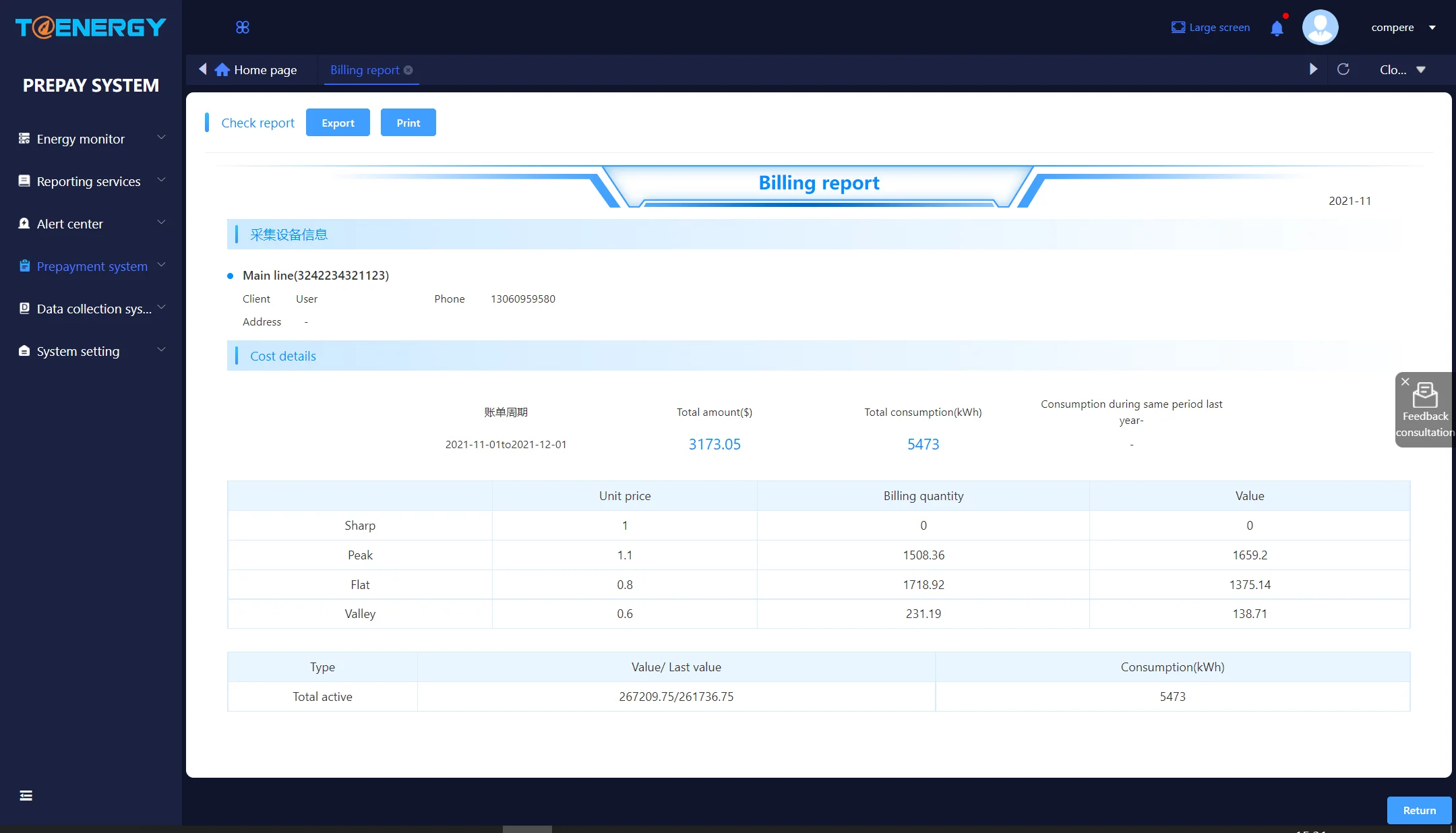Close the Billing report tab
1456x833 pixels.
(408, 70)
